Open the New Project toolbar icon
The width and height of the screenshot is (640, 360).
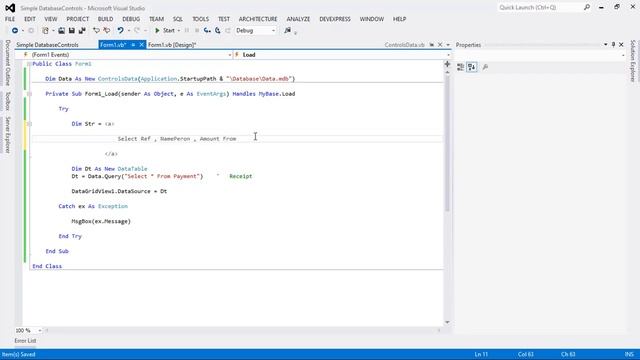coord(45,31)
